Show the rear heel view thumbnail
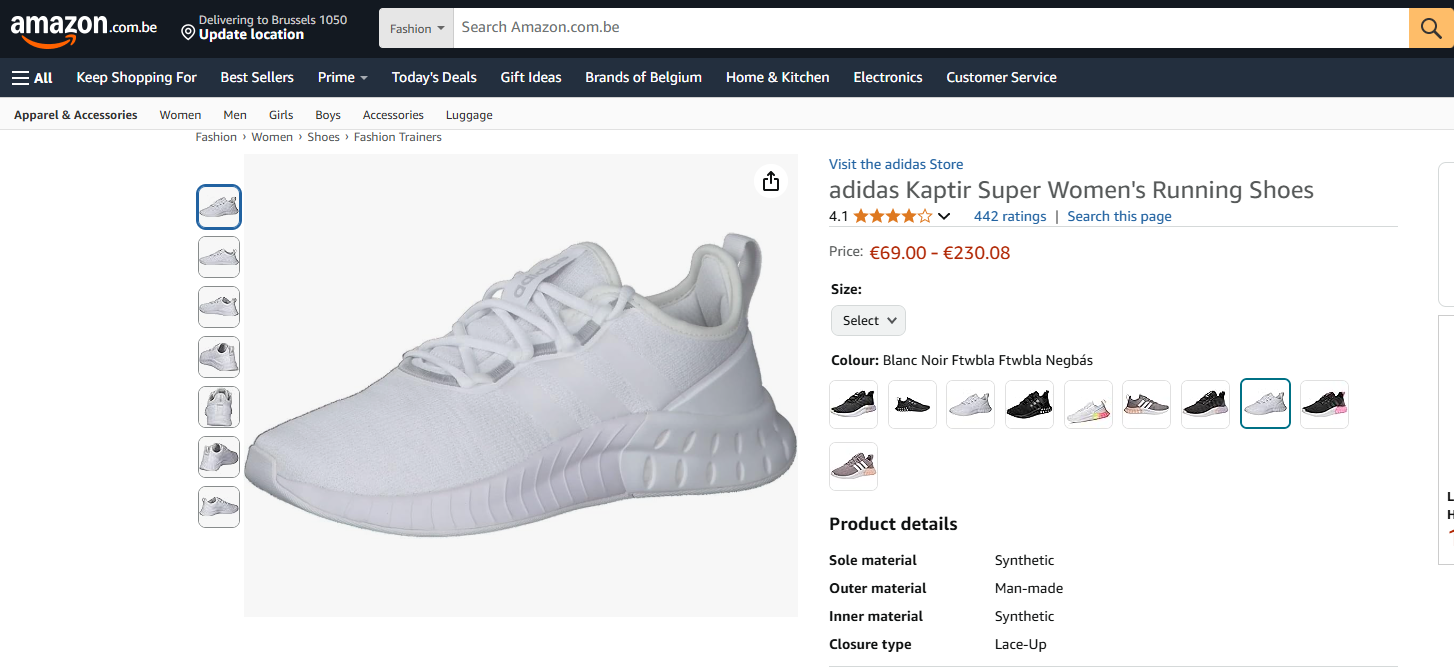Screen dimensions: 1454x672 (219, 407)
